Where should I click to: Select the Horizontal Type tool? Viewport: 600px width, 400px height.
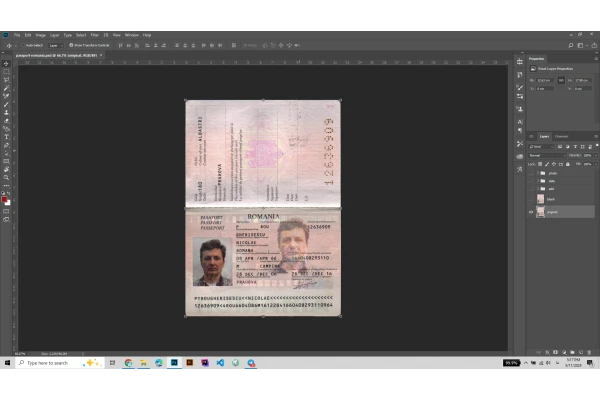pyautogui.click(x=6, y=137)
